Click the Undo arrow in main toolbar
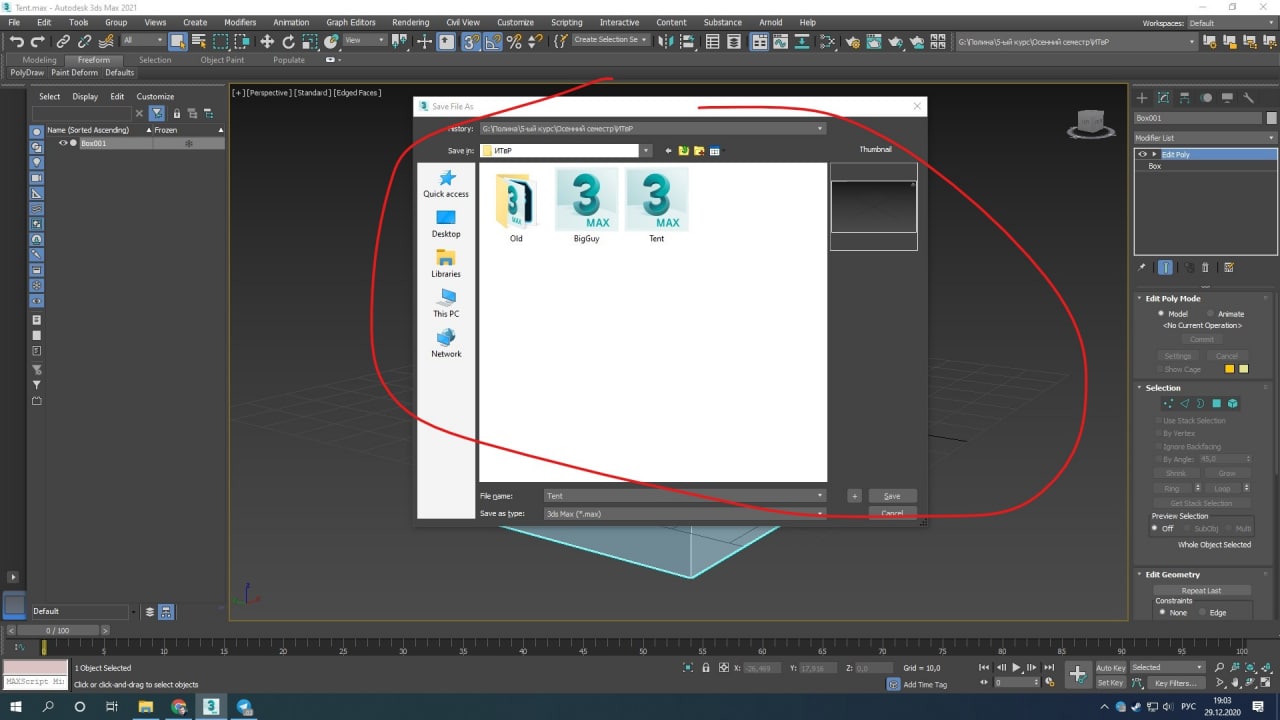Viewport: 1280px width, 720px height. (x=16, y=41)
